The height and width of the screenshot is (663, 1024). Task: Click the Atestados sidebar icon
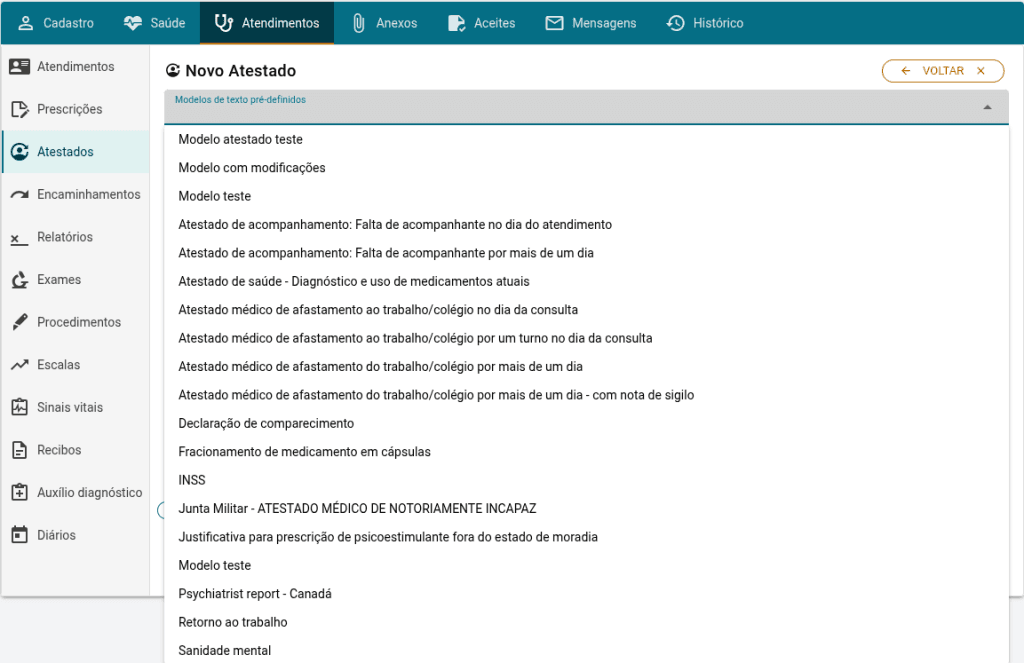pyautogui.click(x=20, y=152)
